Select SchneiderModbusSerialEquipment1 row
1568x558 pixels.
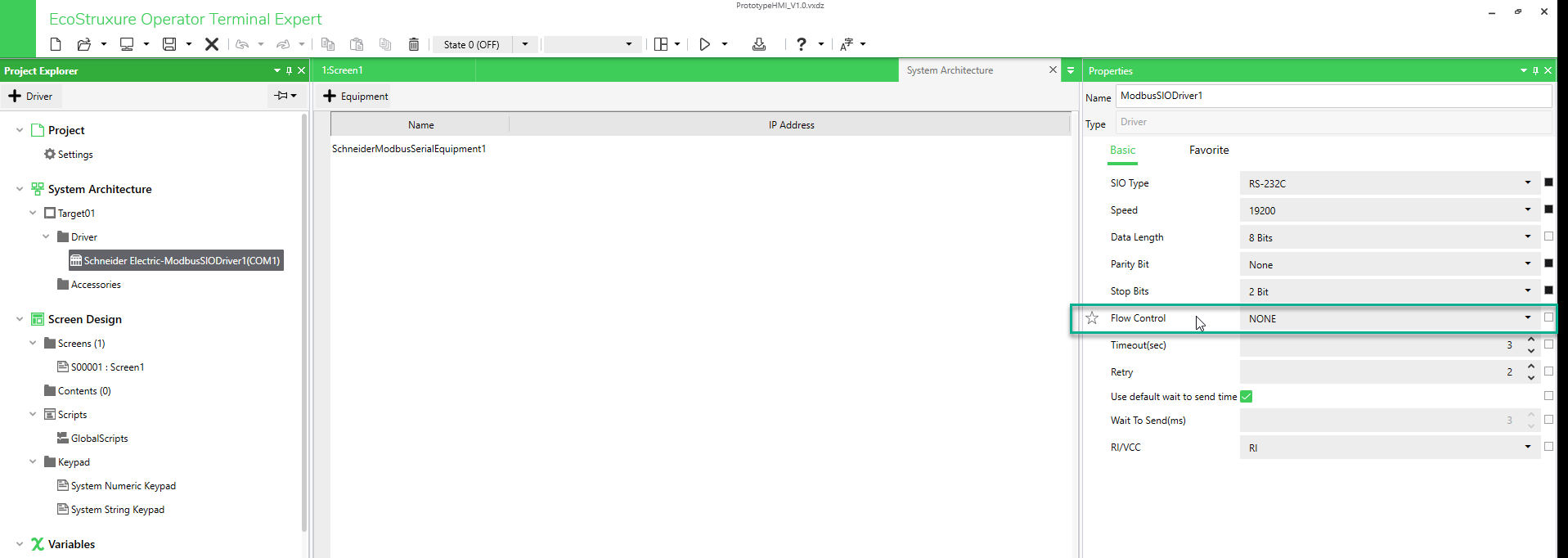pos(409,149)
